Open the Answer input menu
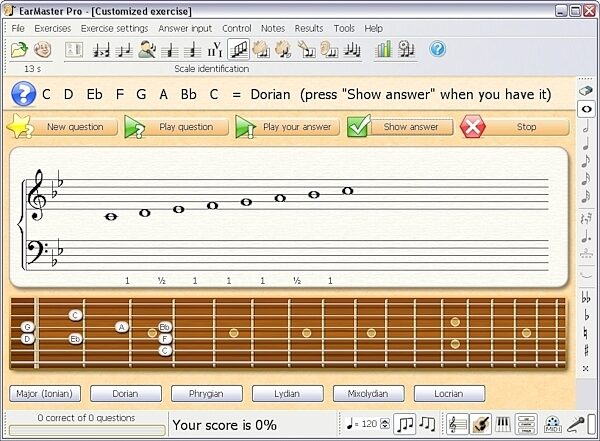Screen dimensions: 600x441 pos(185,28)
